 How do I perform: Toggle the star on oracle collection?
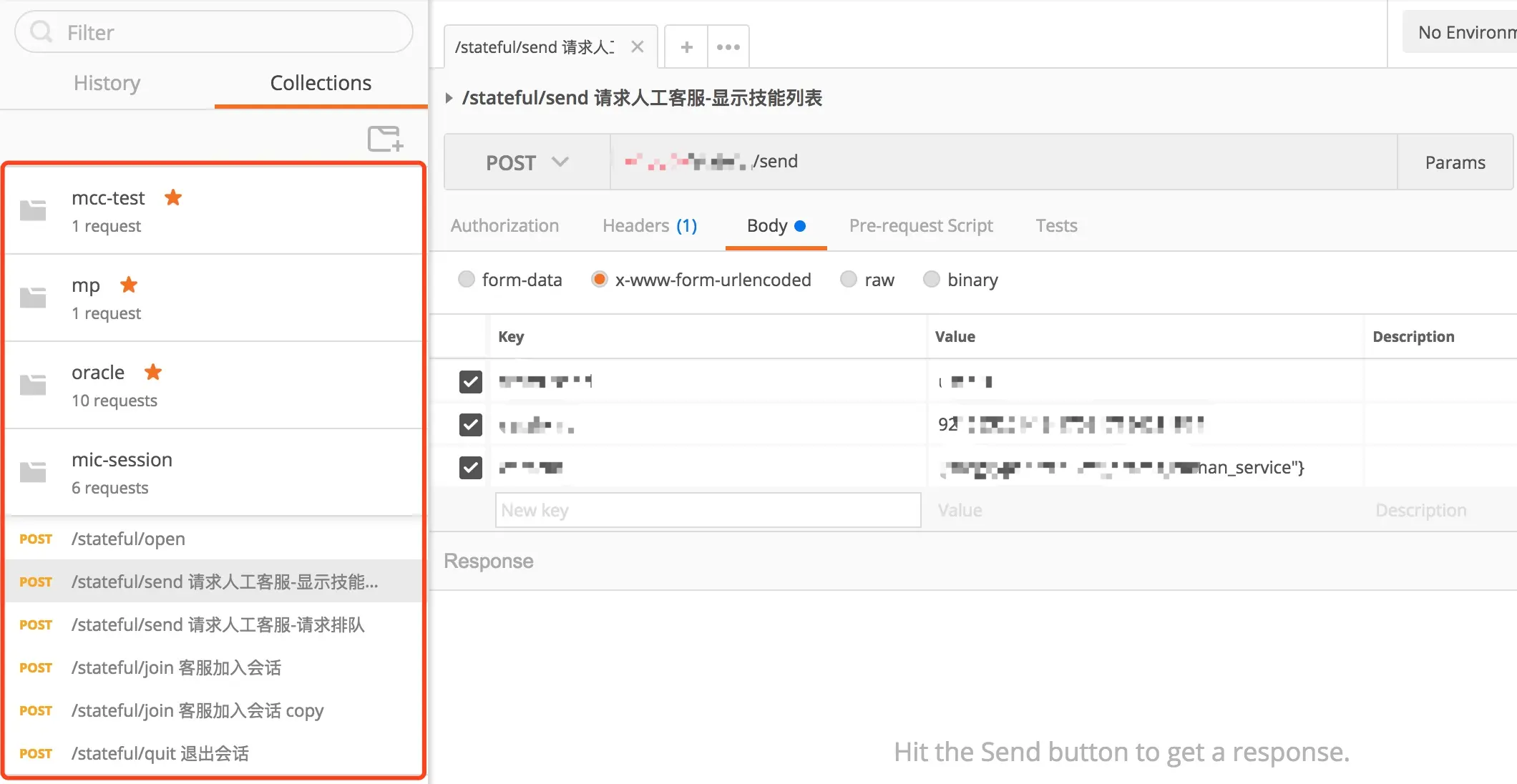[153, 372]
